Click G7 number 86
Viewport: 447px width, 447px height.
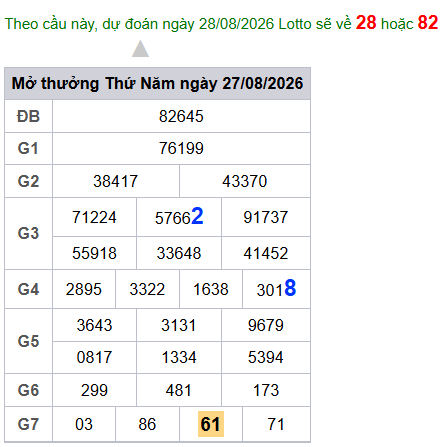147,424
